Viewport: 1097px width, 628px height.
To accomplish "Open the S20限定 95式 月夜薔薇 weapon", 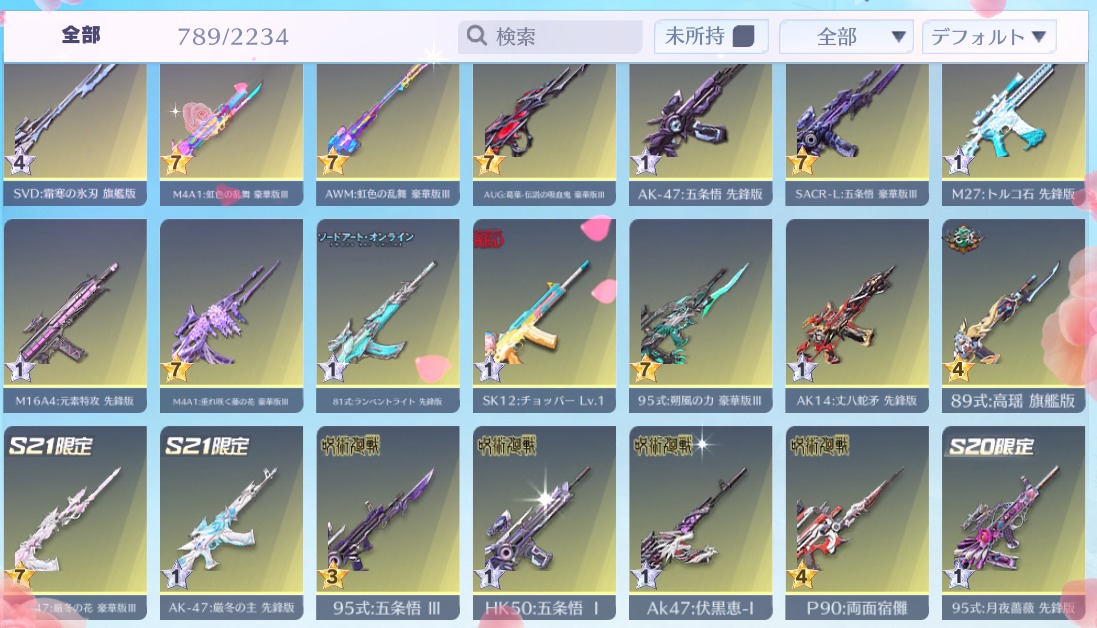I will tap(1013, 522).
